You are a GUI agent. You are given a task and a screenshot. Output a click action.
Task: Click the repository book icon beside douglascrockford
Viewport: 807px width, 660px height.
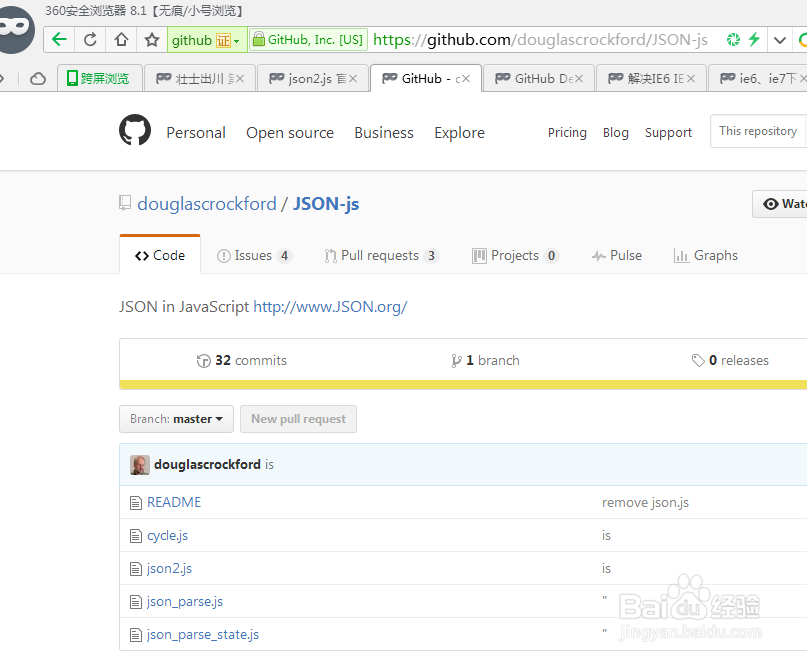coord(125,202)
